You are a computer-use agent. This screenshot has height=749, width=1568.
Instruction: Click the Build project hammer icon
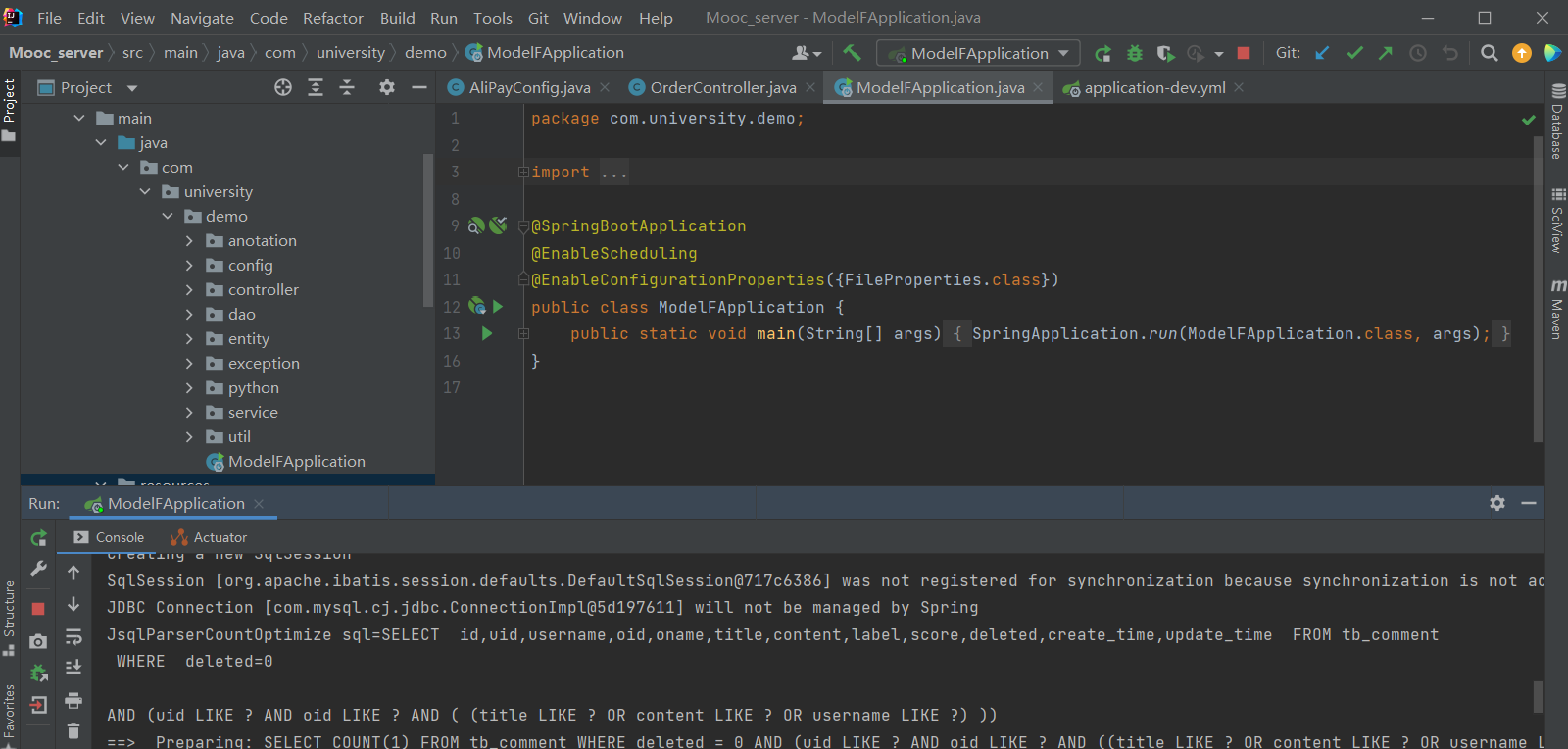click(852, 53)
